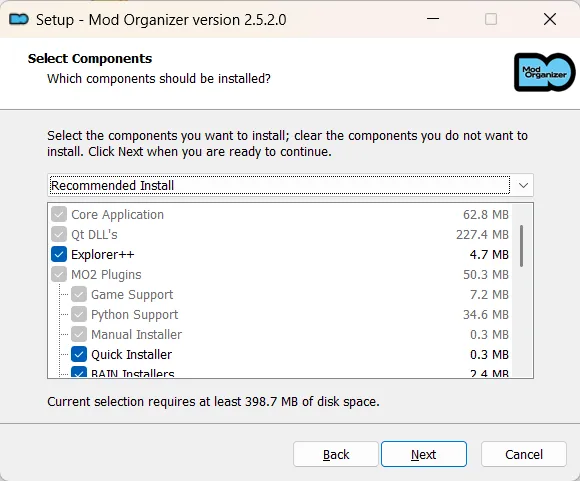The height and width of the screenshot is (481, 580).
Task: Click the Mod Organizer logo in the header
Action: [544, 72]
